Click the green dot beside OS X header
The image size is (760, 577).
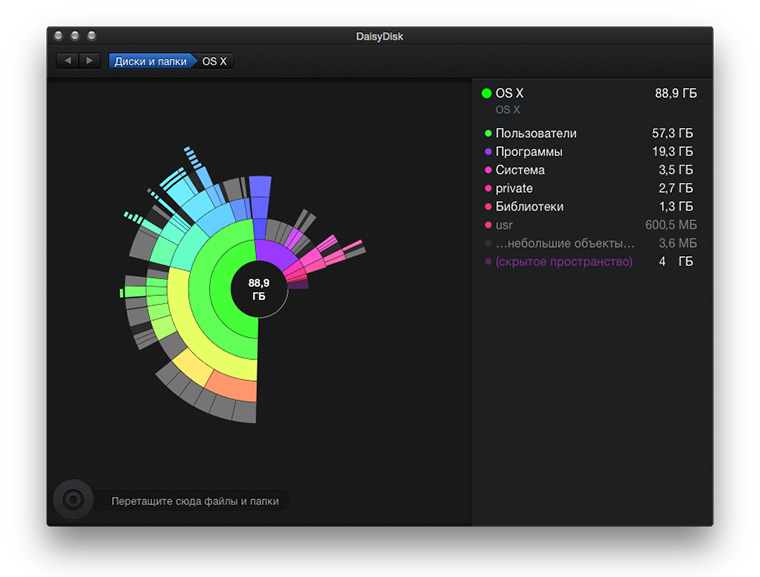487,93
